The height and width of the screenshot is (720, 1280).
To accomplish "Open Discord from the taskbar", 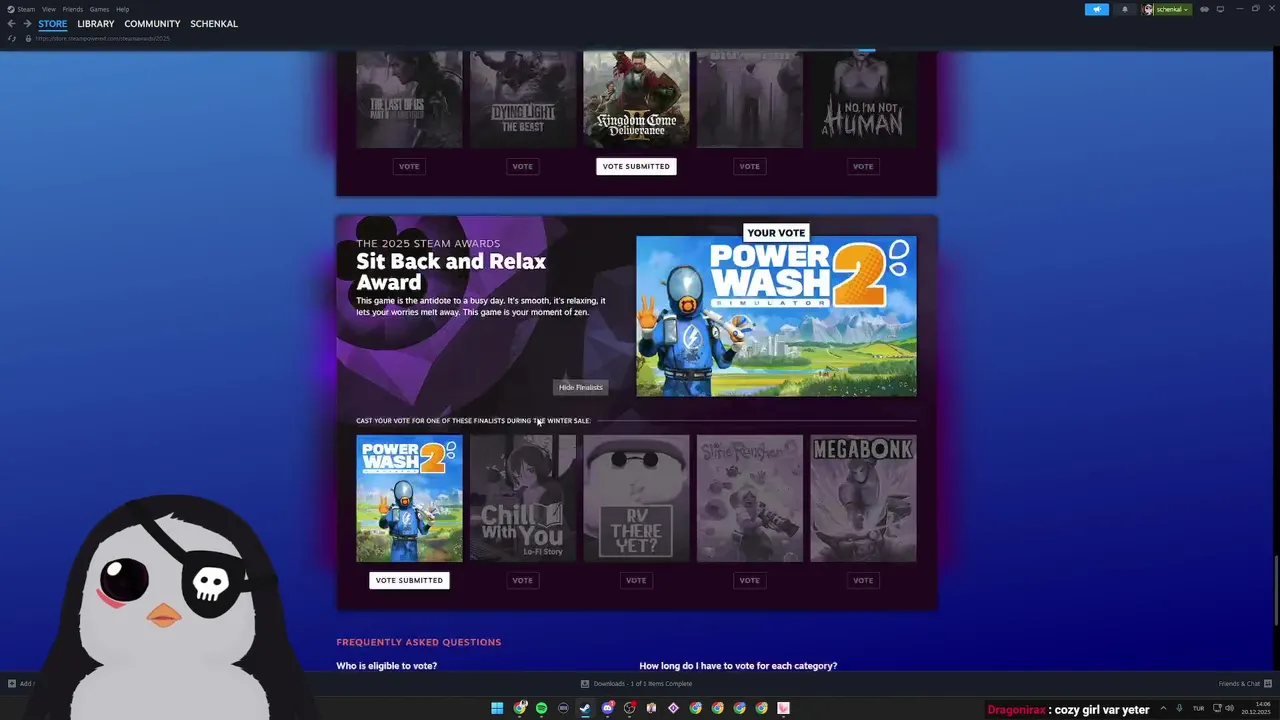I will tap(607, 708).
